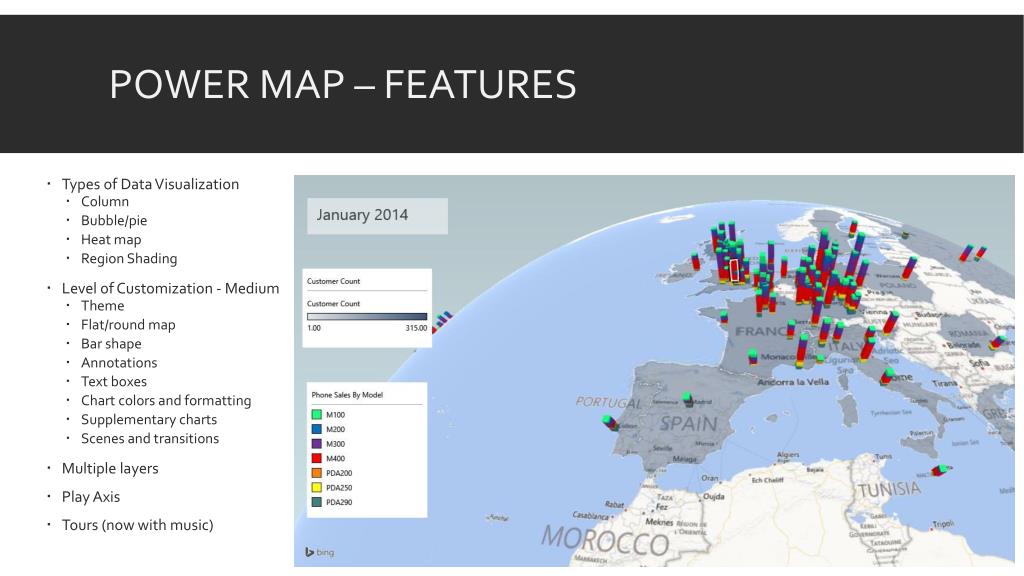Click the Tripoli label on the map

coord(943,524)
